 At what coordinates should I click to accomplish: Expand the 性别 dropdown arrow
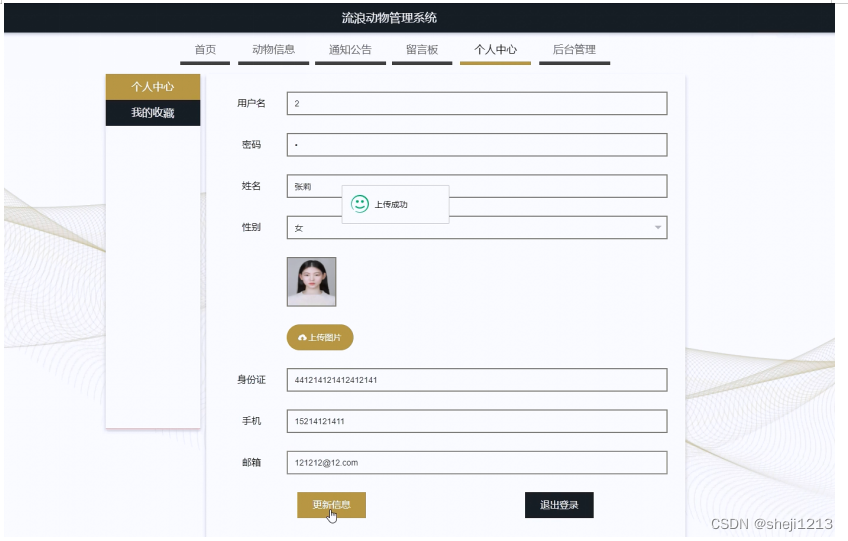point(658,228)
